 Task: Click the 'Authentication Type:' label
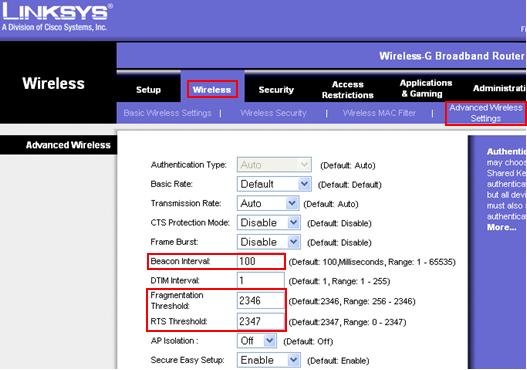point(189,165)
